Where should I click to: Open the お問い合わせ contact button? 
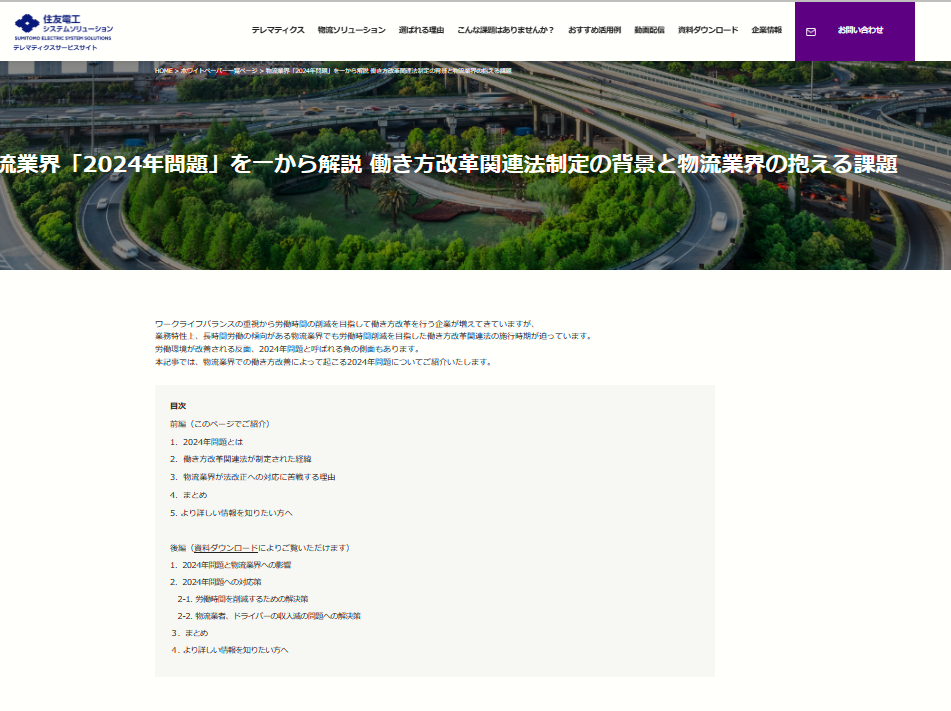click(x=855, y=30)
